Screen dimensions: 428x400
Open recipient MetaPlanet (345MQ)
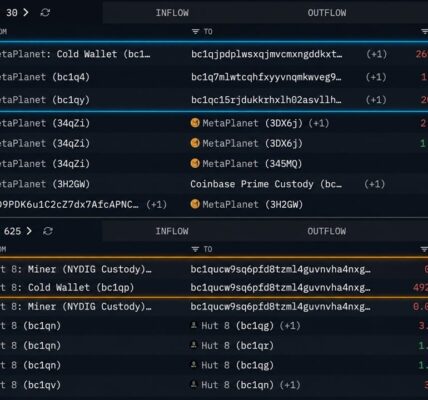click(x=252, y=164)
